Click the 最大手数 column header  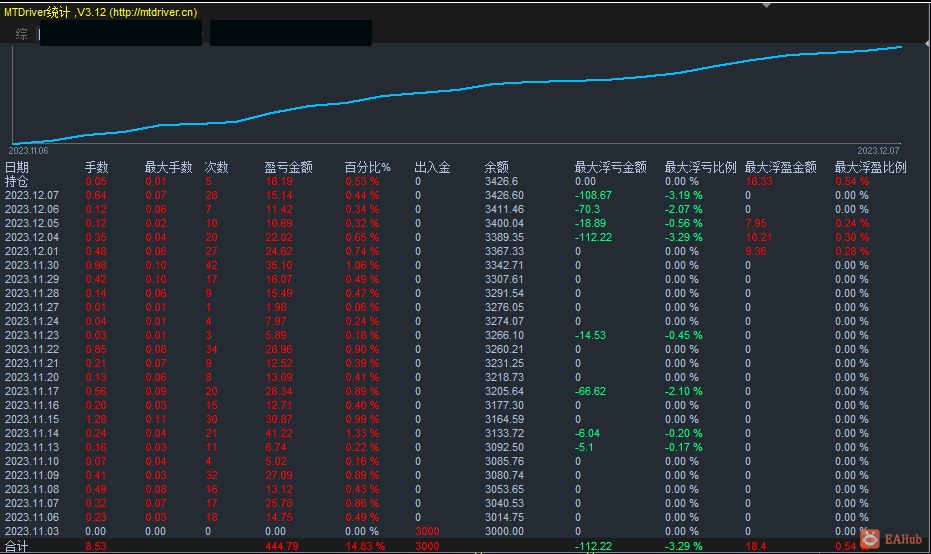pos(169,167)
